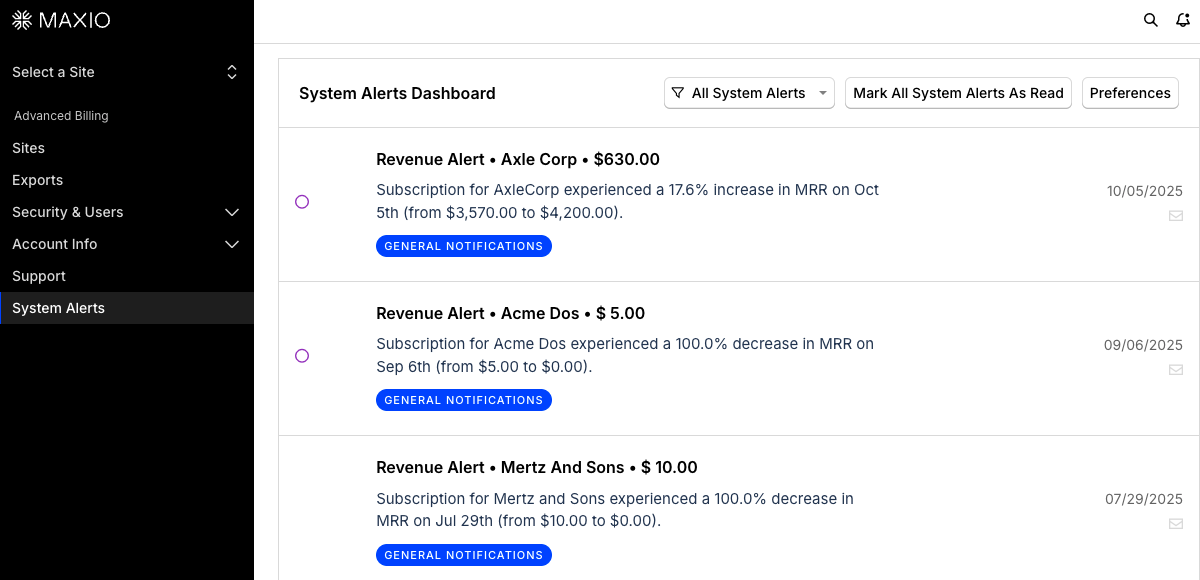Click the Maxio logo
Screen dimensions: 1200x580
pyautogui.click(x=61, y=20)
